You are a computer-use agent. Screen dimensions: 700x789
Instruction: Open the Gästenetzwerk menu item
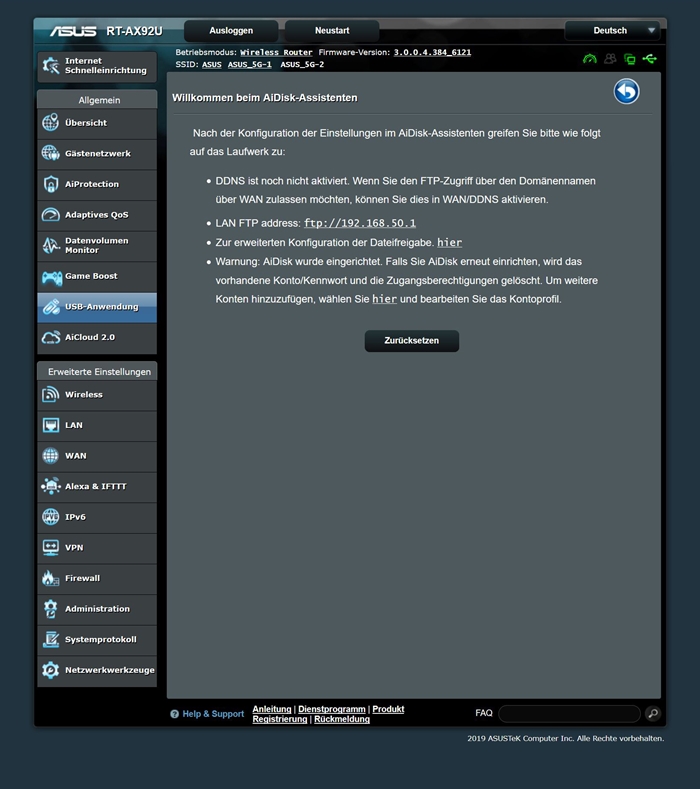tap(97, 153)
